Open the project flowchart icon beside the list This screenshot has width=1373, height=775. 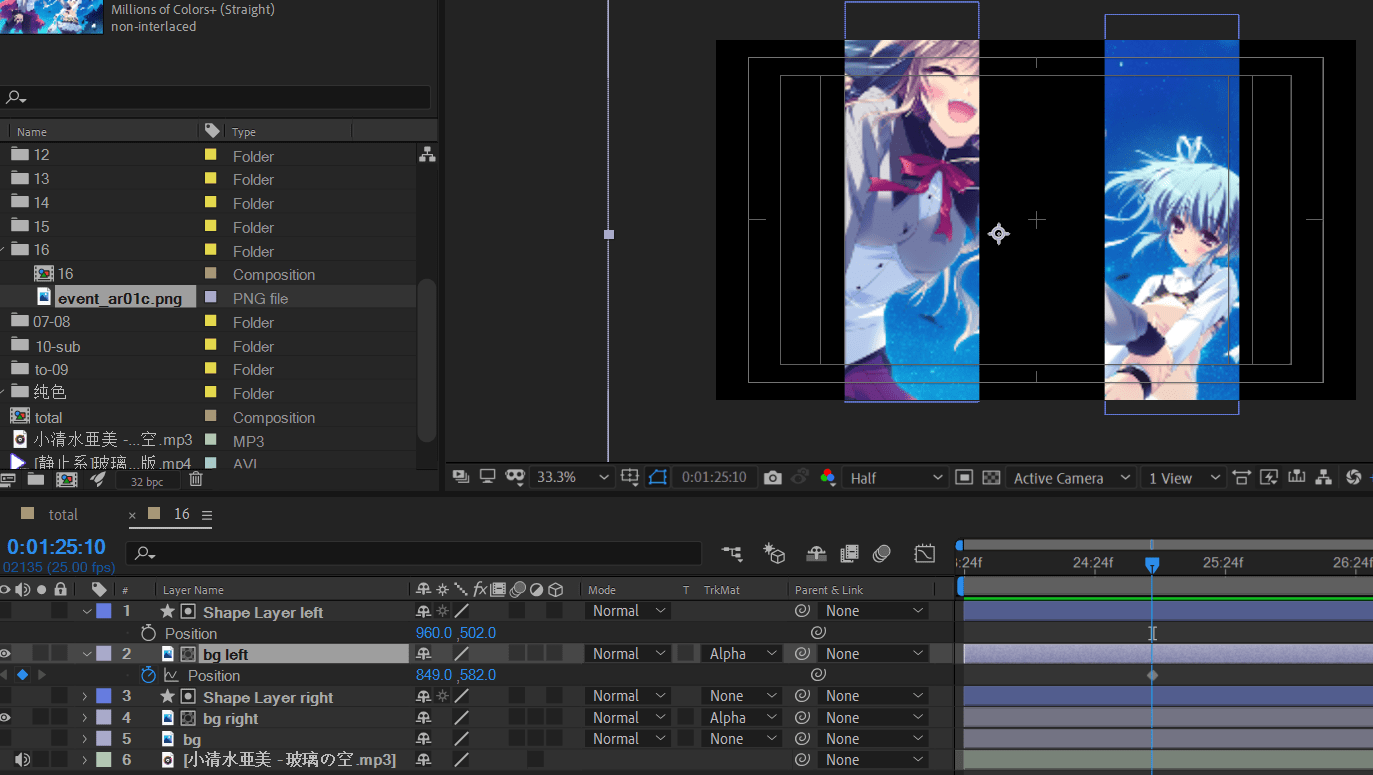pos(427,155)
